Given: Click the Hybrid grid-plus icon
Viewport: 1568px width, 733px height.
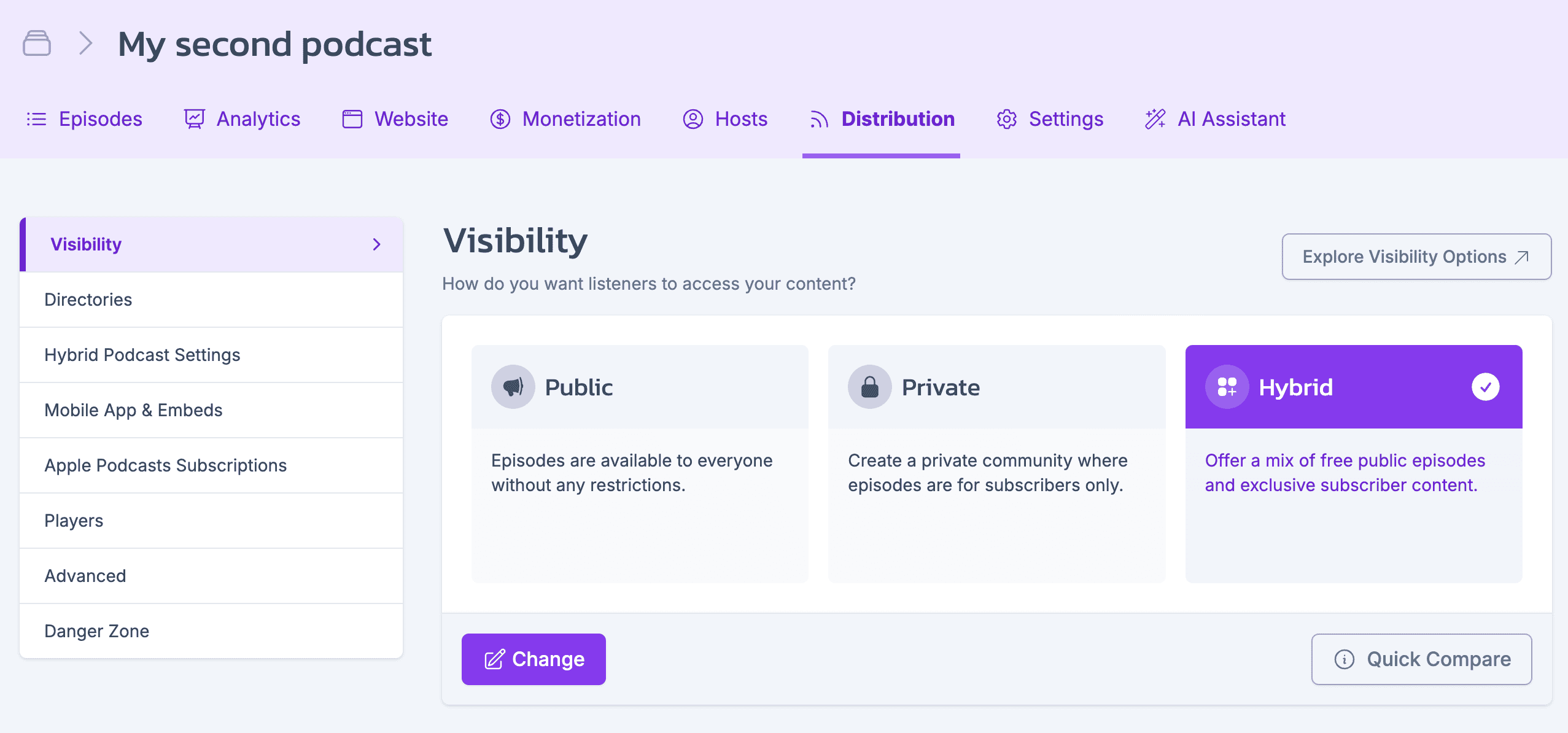Looking at the screenshot, I should [x=1227, y=387].
